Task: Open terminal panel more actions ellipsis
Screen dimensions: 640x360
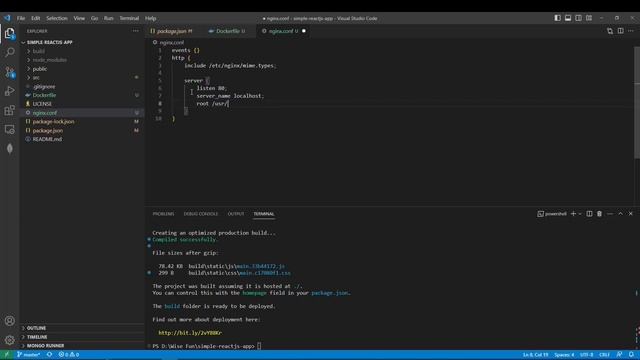Action: [x=610, y=213]
